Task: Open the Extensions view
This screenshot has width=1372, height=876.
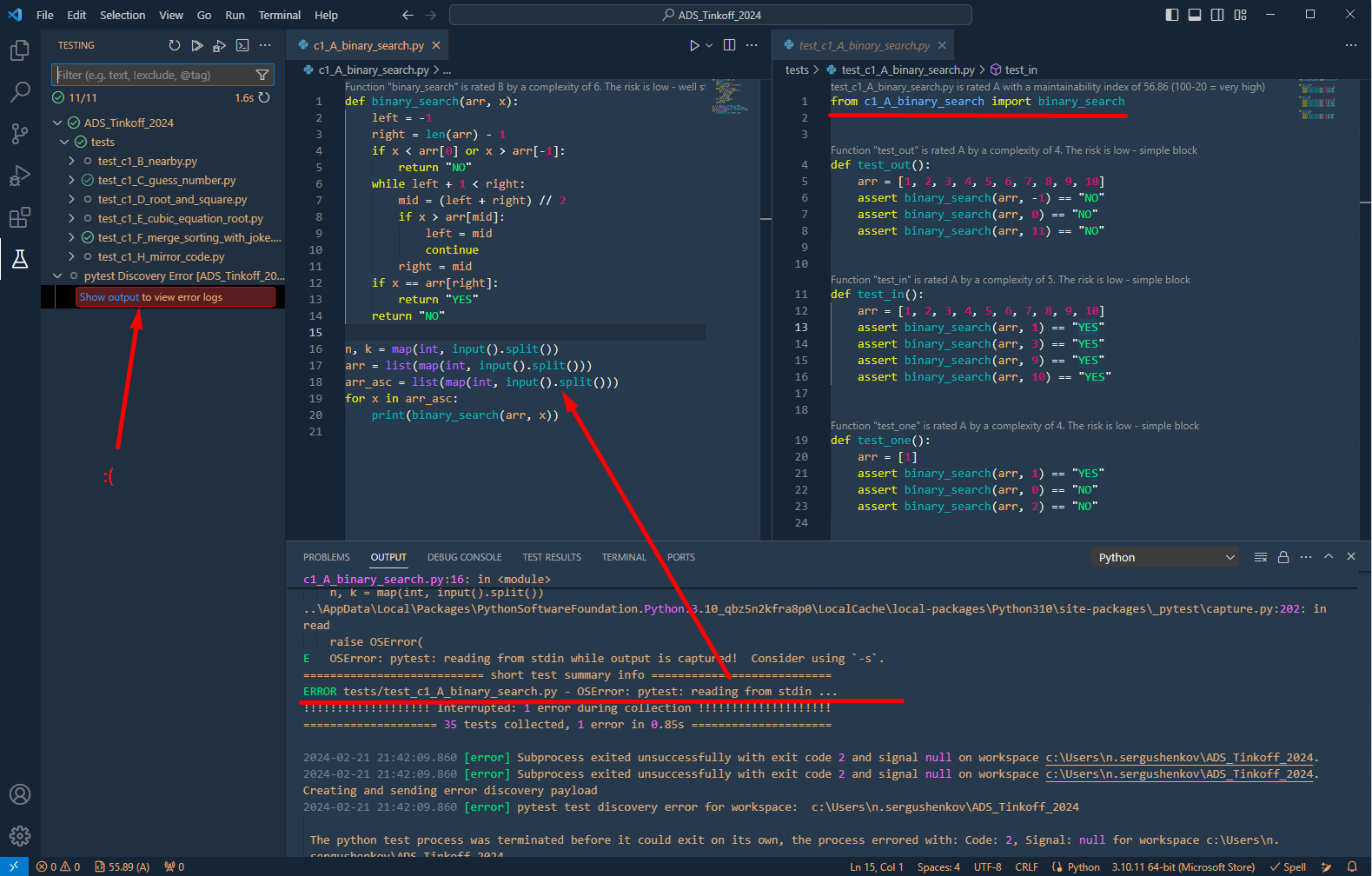Action: click(x=19, y=217)
